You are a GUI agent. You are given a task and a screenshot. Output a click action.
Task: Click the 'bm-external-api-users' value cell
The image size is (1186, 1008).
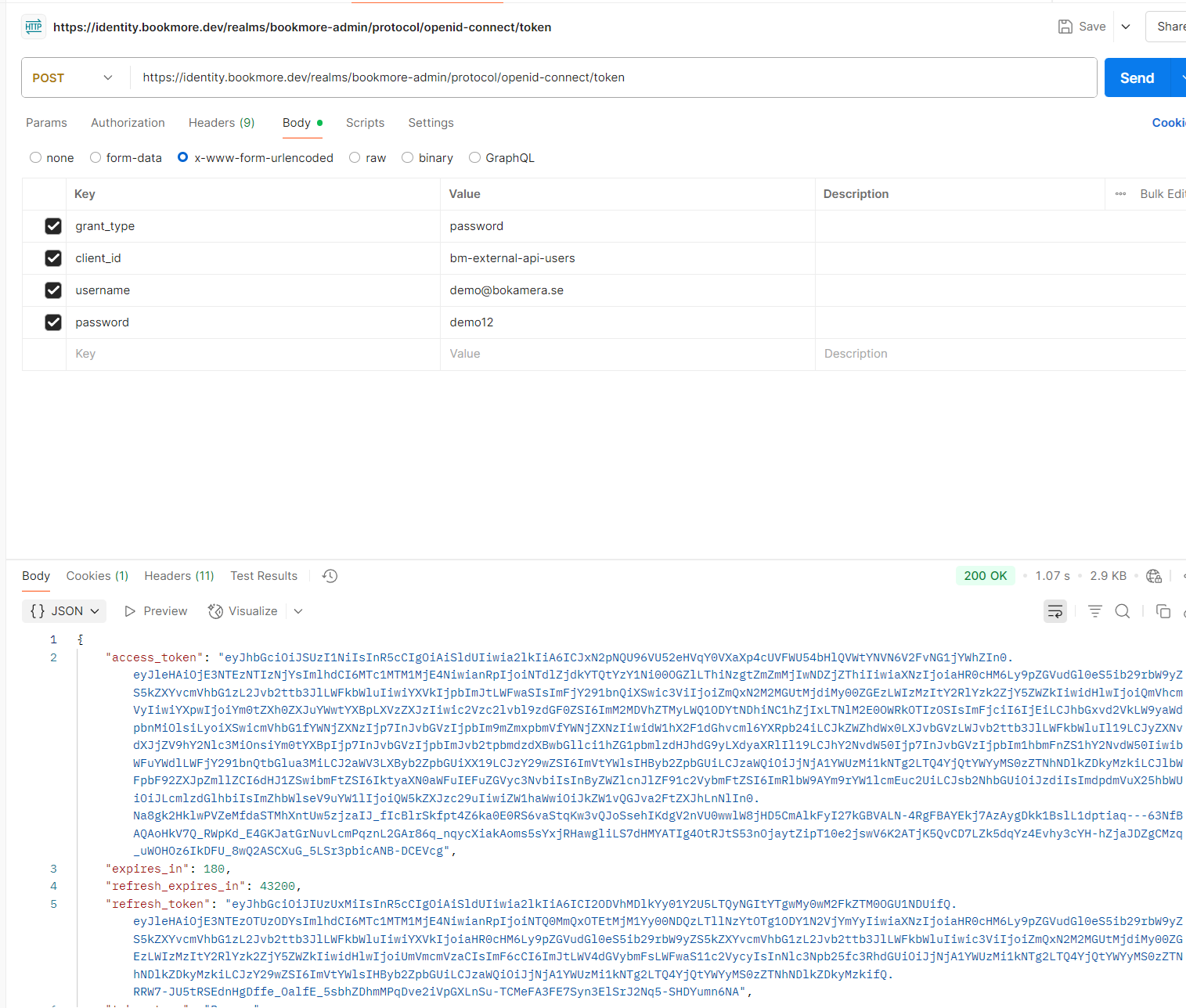627,258
